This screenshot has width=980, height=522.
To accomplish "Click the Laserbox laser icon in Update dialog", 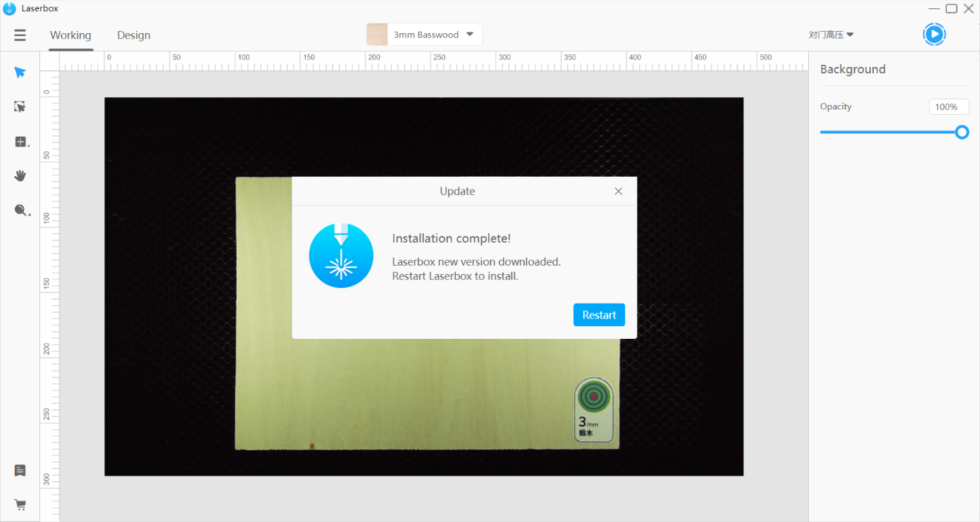I will pos(341,255).
